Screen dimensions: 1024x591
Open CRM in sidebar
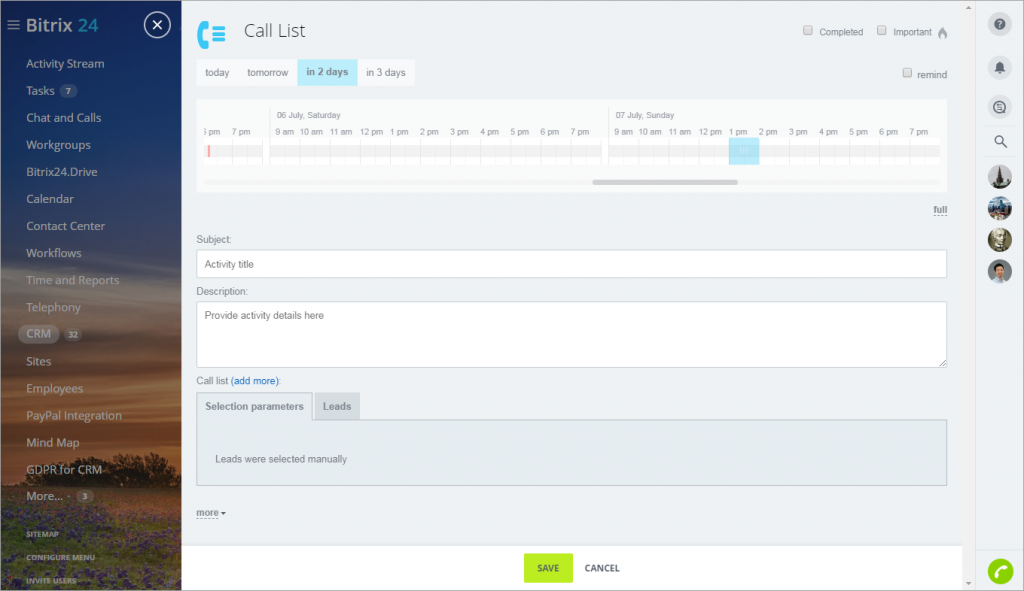pyautogui.click(x=39, y=334)
